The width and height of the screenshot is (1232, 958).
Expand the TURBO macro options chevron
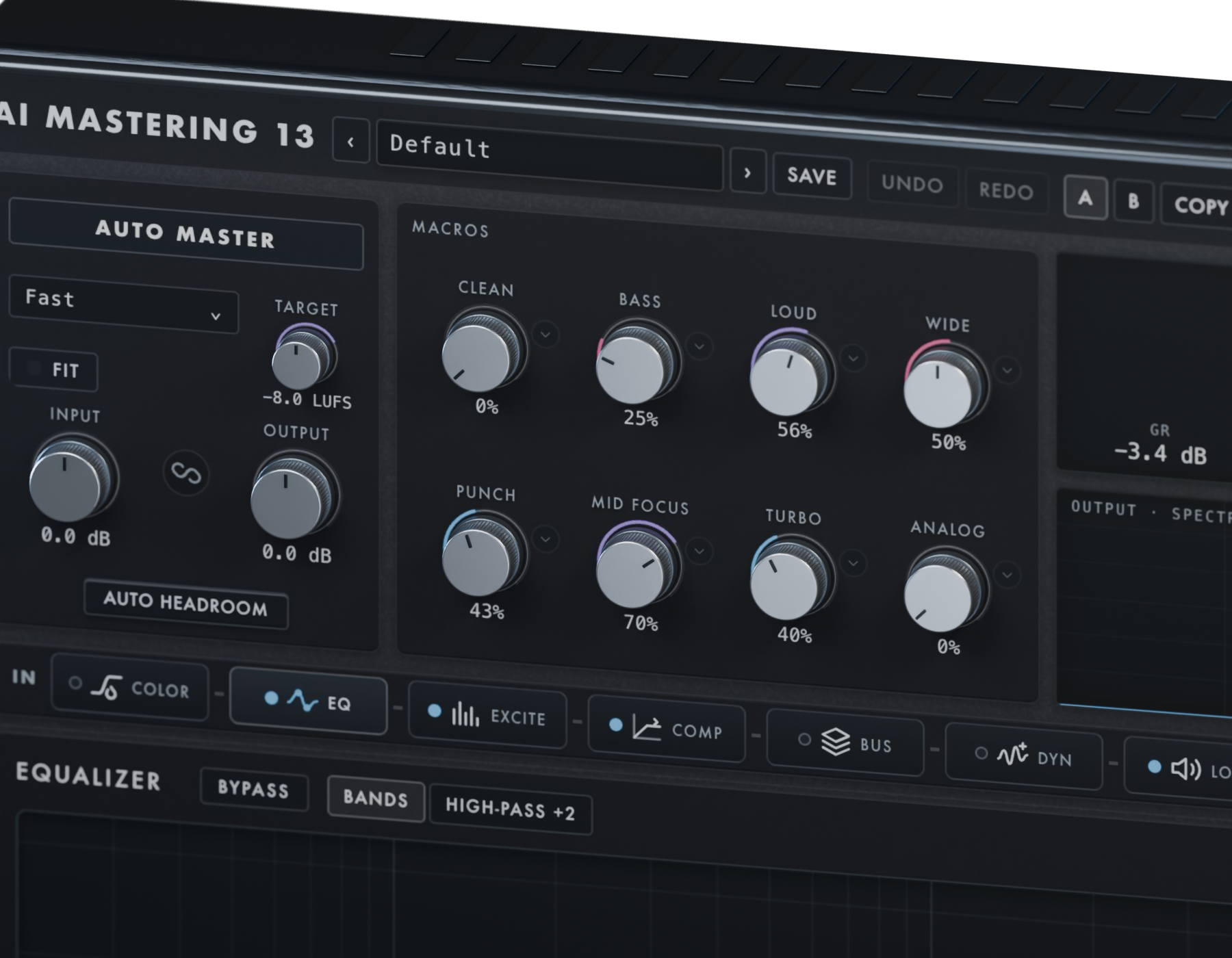point(853,563)
